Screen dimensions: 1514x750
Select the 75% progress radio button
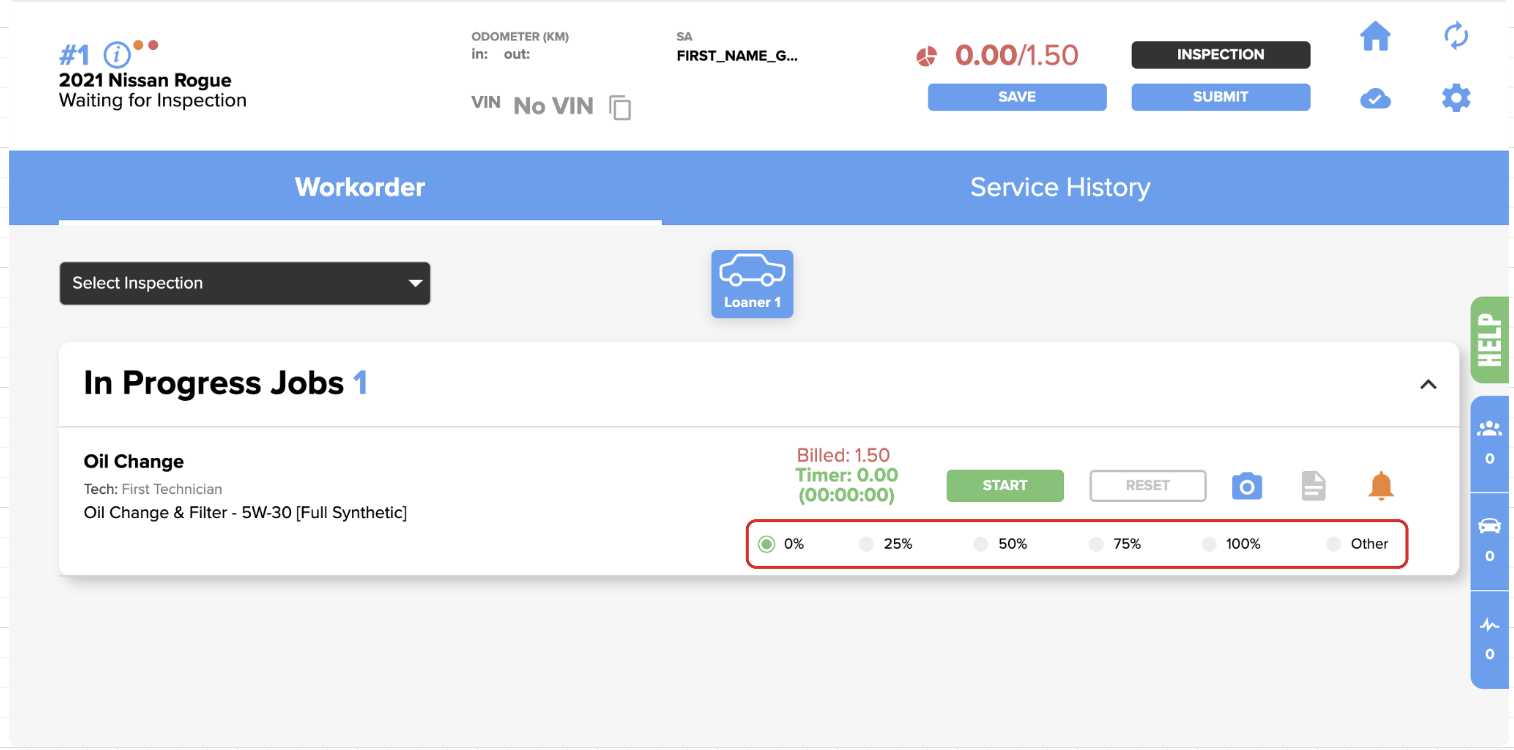coord(1096,544)
